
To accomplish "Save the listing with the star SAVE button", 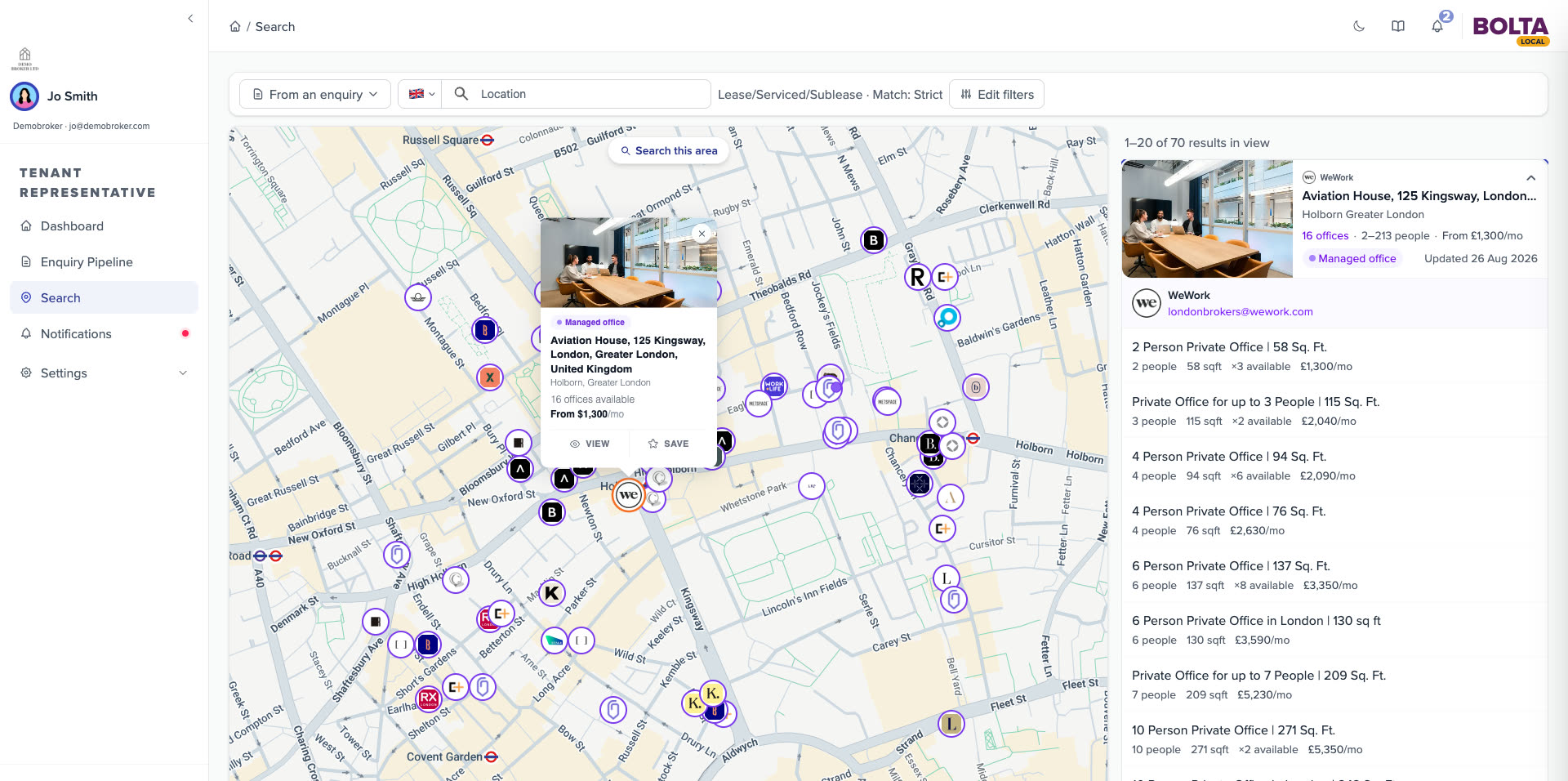I will (x=669, y=444).
